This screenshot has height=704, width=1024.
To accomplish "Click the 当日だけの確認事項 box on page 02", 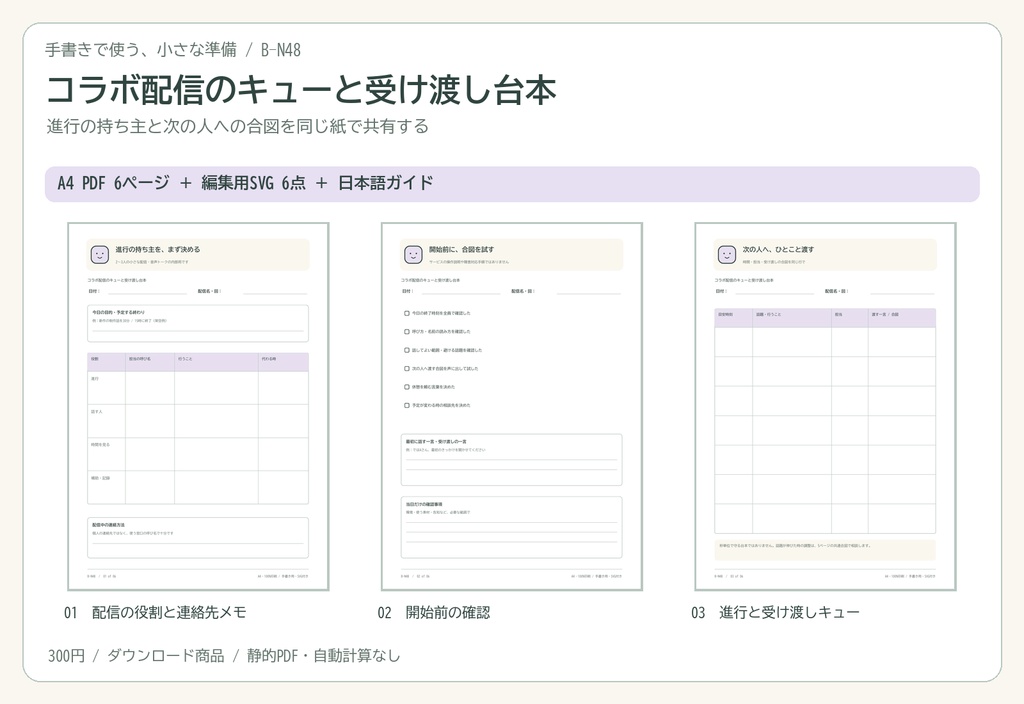I will (x=511, y=528).
